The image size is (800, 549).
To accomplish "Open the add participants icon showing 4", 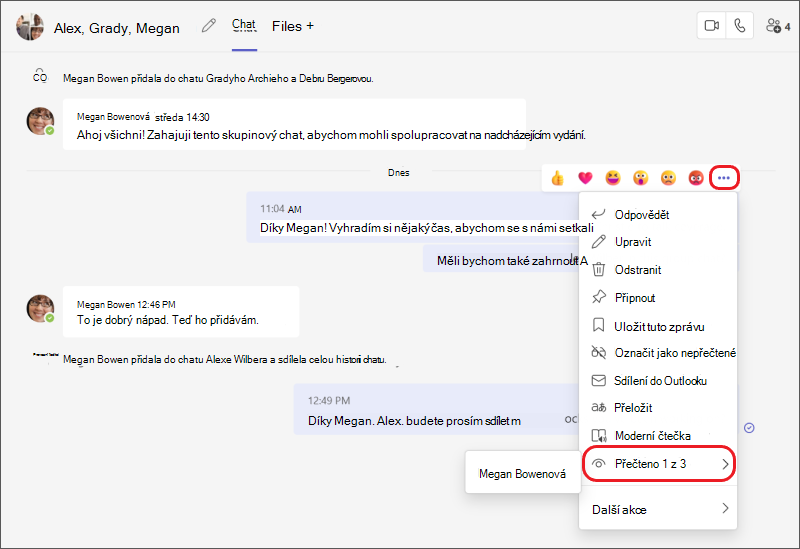I will pos(778,26).
